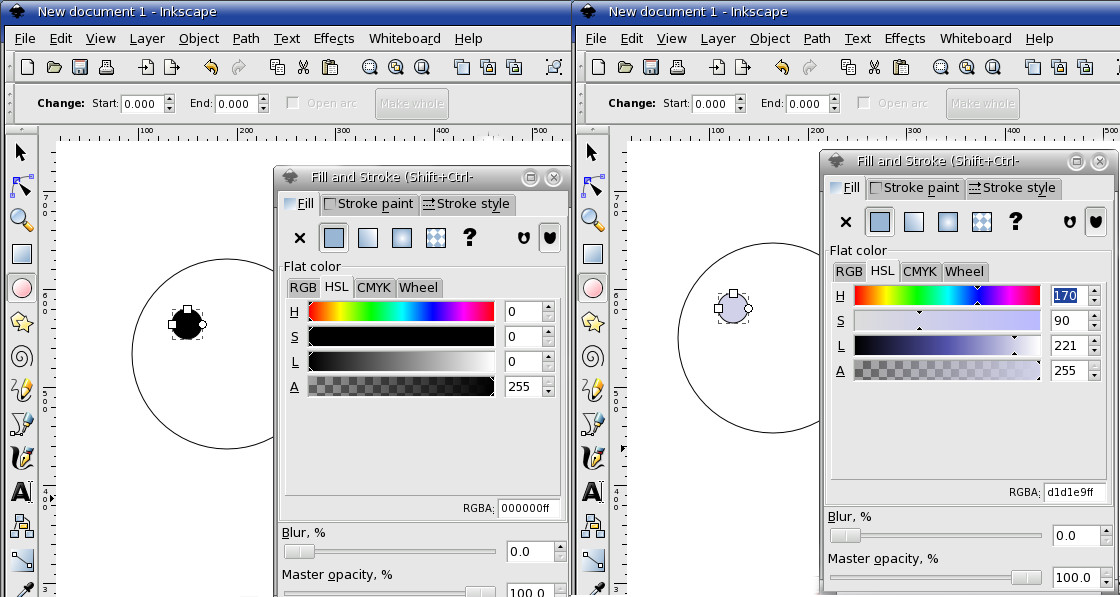Select the Calligraphy tool in right window toolbox
Viewport: 1120px width, 597px height.
(x=593, y=457)
